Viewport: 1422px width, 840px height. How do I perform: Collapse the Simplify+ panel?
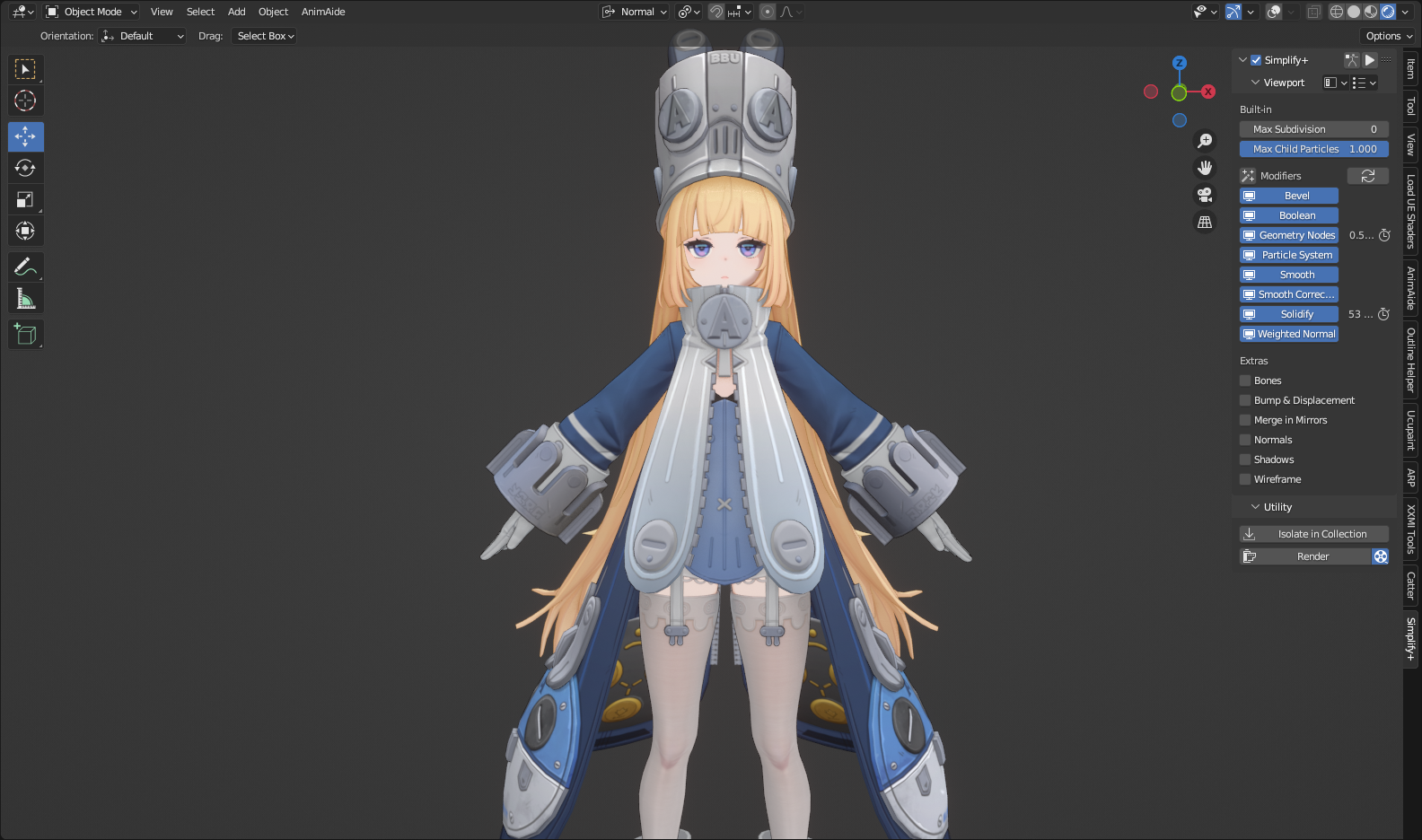coord(1243,60)
